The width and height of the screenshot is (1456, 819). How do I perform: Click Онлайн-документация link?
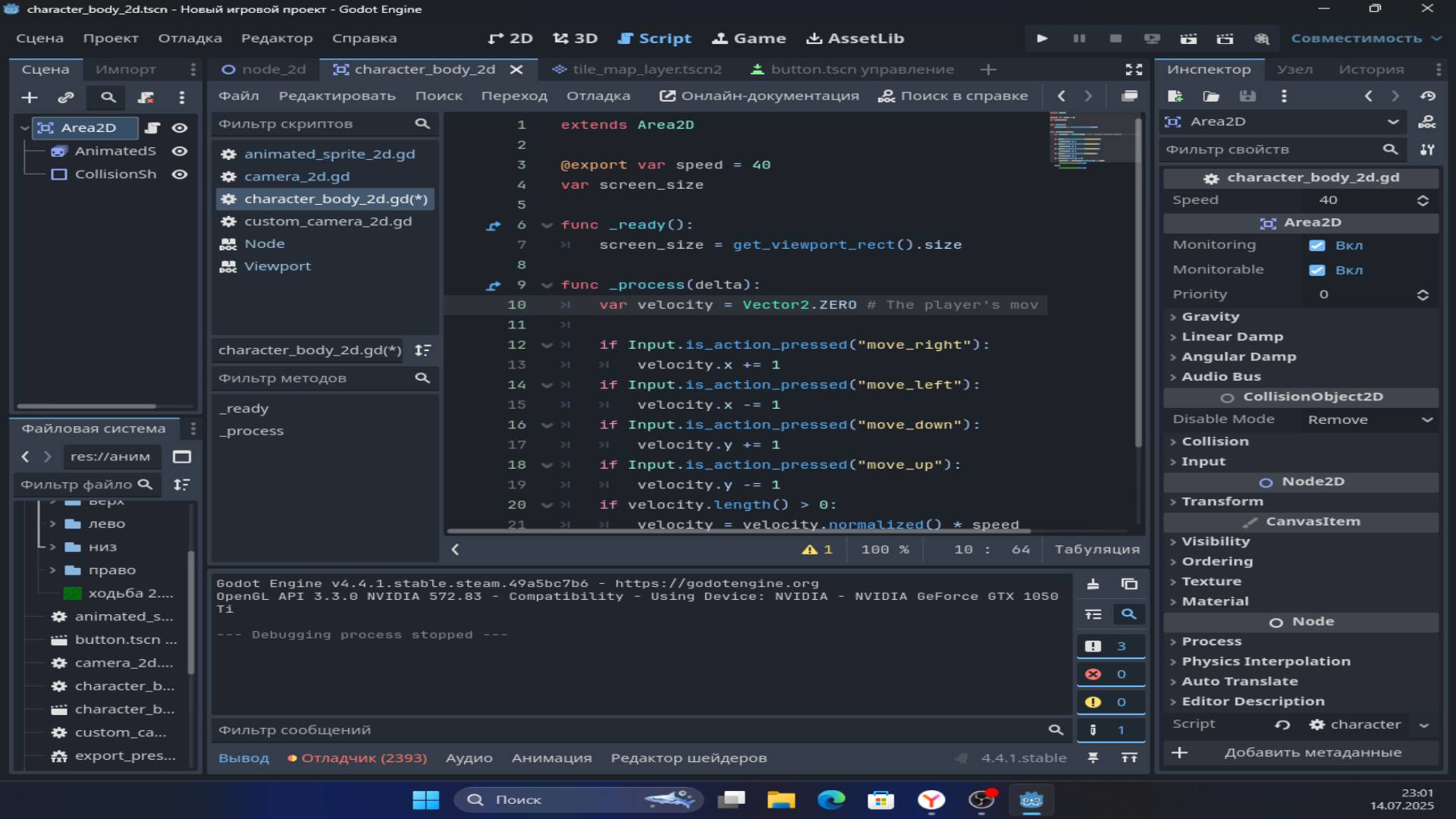pos(759,96)
